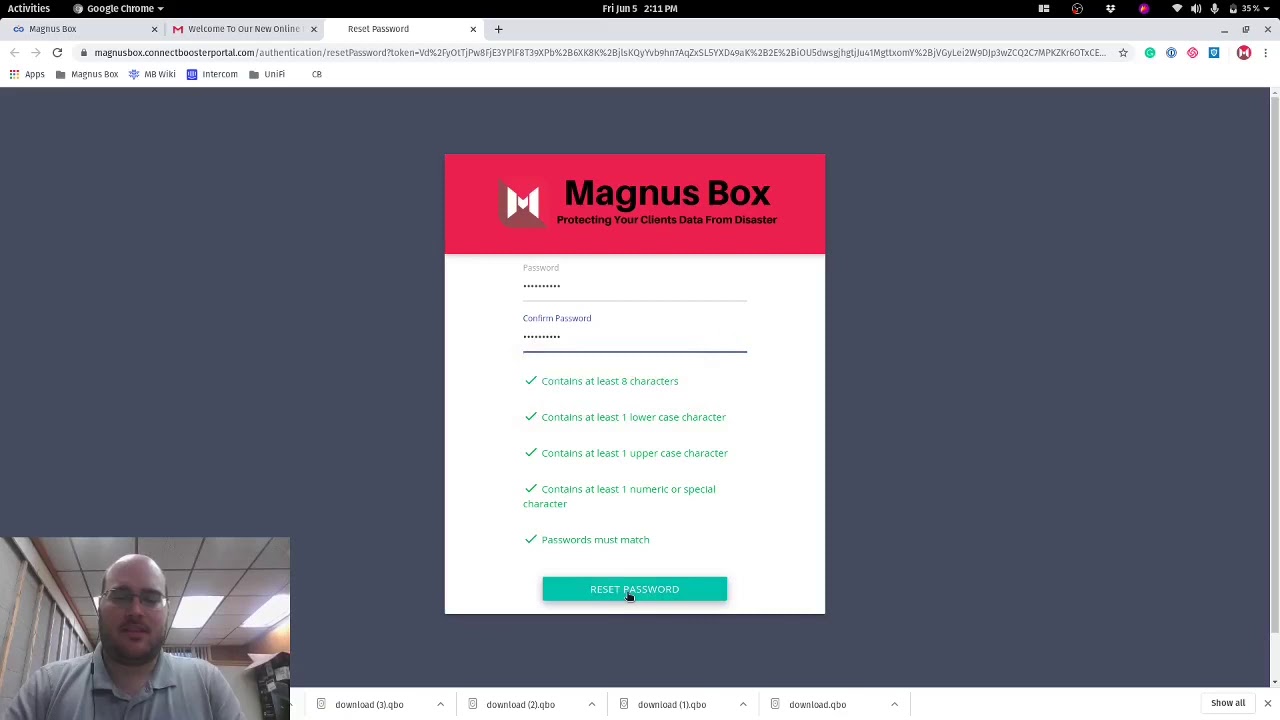This screenshot has width=1280, height=720.
Task: Click 'Passwords must match' text
Action: point(595,540)
